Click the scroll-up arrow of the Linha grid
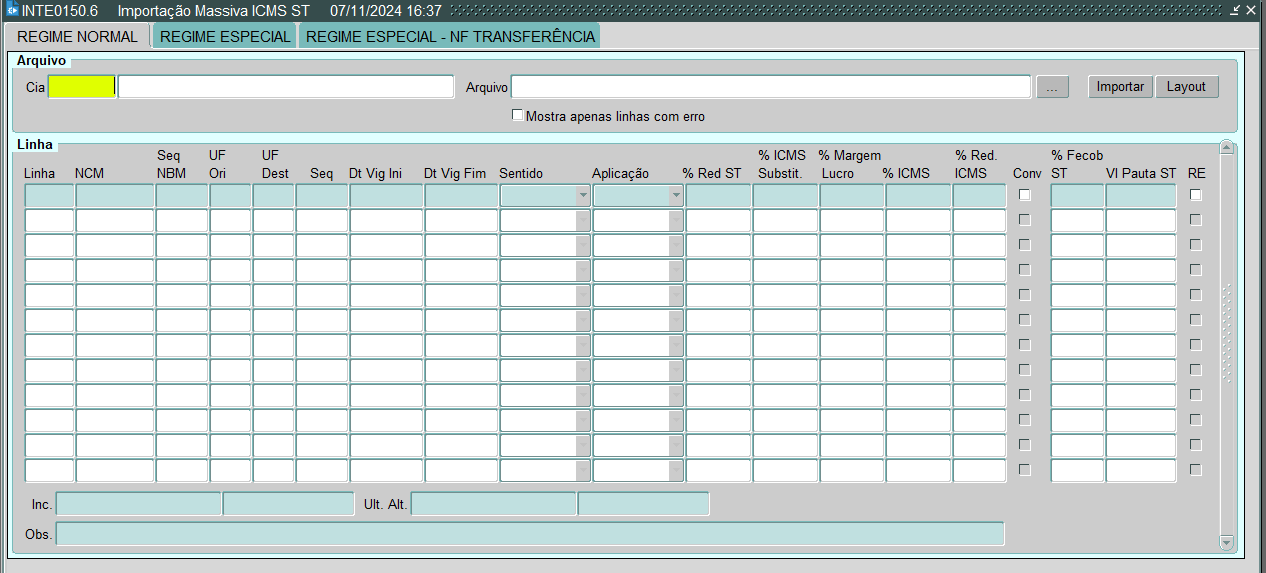 click(1227, 149)
